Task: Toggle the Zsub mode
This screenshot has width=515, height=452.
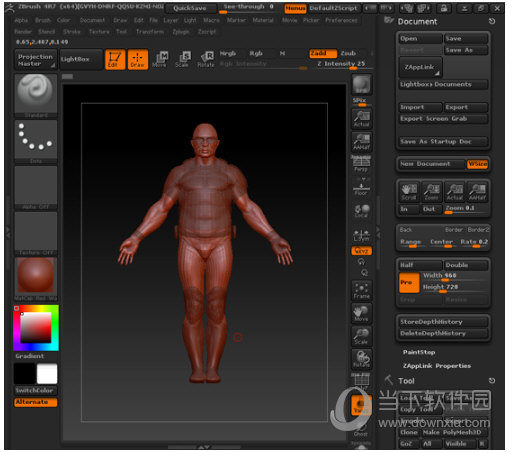Action: [348, 53]
